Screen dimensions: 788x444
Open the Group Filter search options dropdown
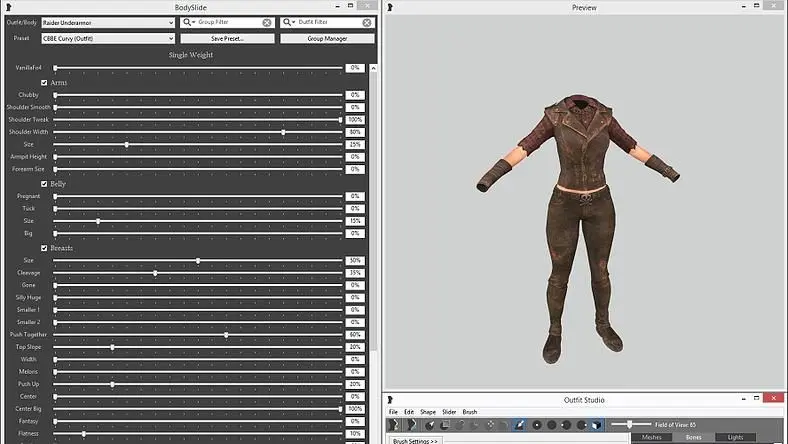(189, 22)
